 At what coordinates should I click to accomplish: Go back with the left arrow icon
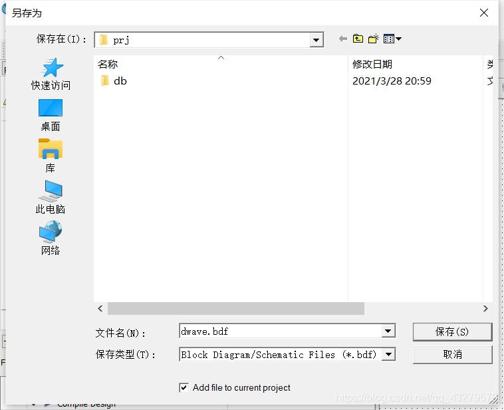coord(343,39)
